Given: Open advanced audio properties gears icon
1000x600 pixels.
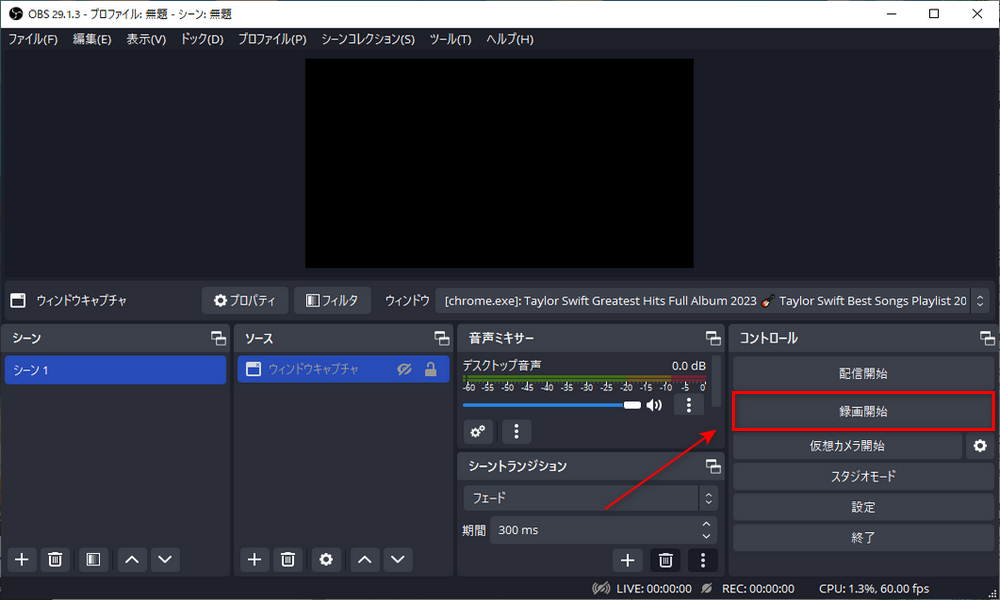Looking at the screenshot, I should [478, 432].
